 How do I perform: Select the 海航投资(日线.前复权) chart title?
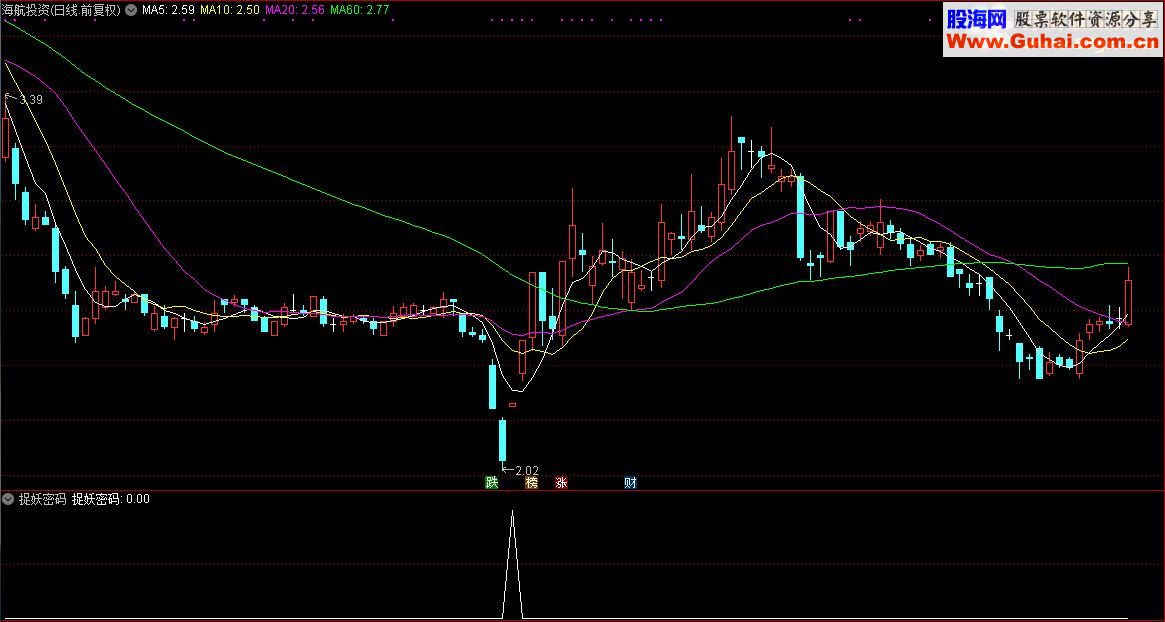tap(63, 10)
